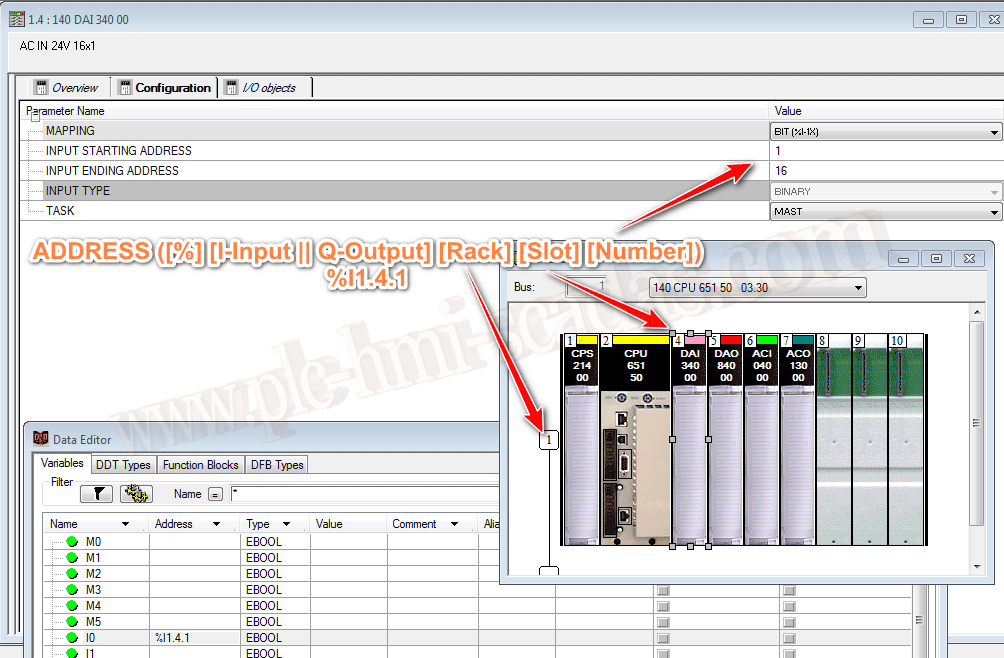Click the rack view vertical scrollbar
This screenshot has width=1004, height=658.
[x=977, y=420]
